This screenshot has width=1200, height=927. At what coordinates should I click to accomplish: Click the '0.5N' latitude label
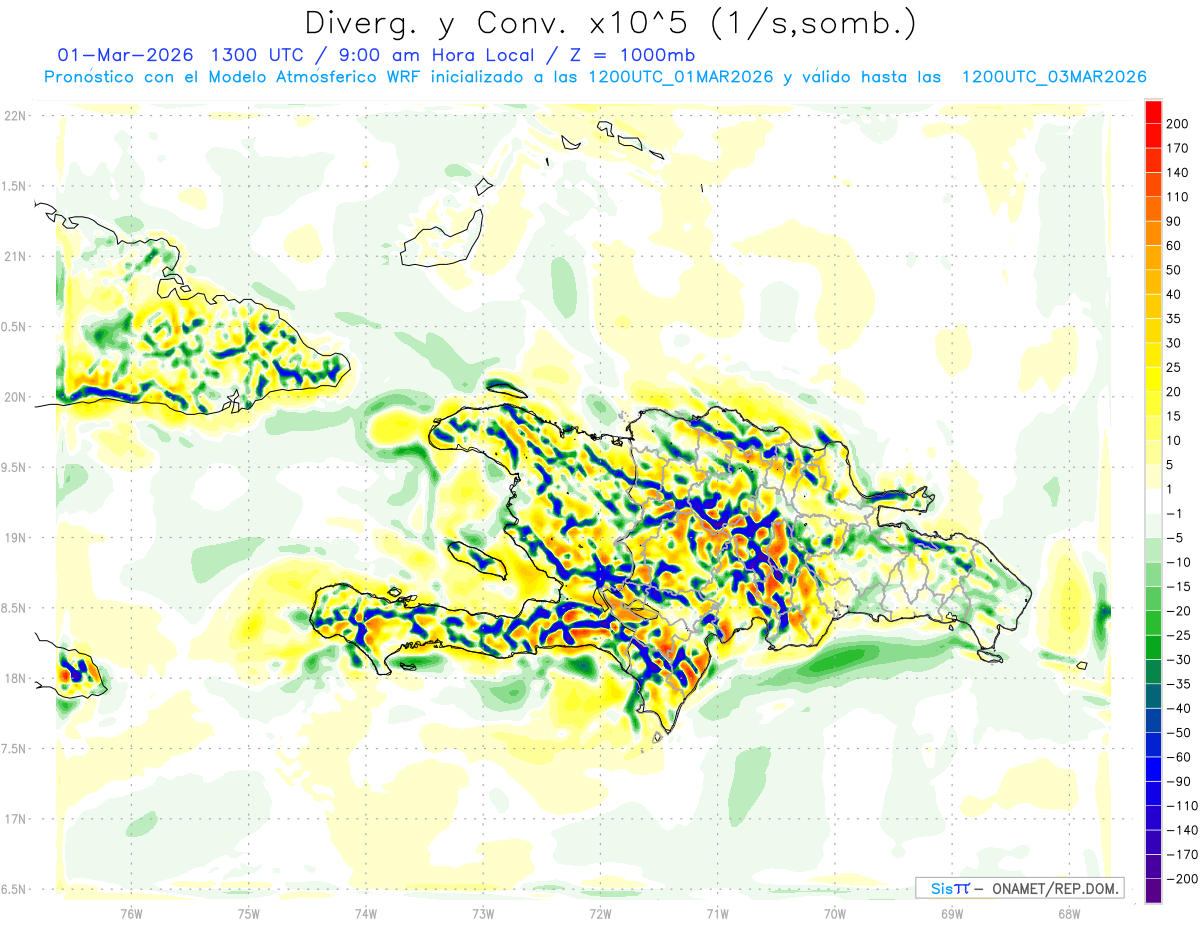(15, 327)
